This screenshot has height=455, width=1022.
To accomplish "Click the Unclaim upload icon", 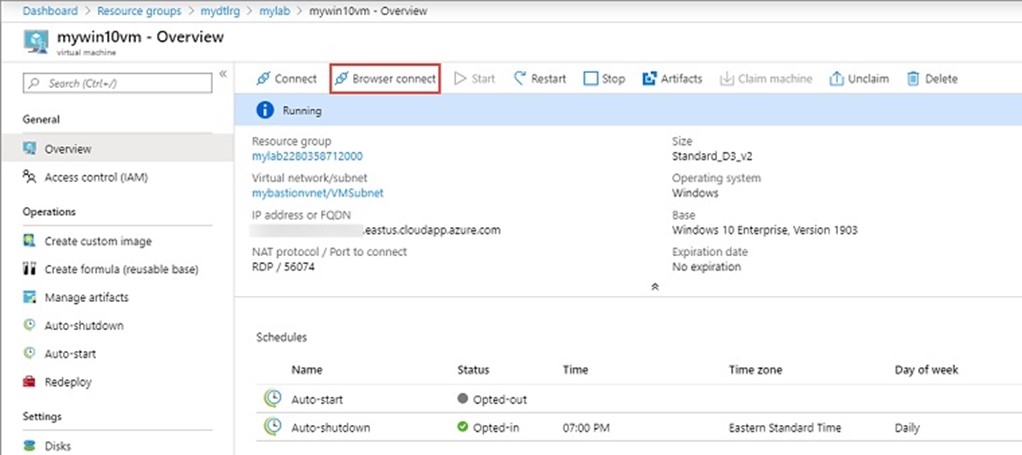I will pos(836,79).
